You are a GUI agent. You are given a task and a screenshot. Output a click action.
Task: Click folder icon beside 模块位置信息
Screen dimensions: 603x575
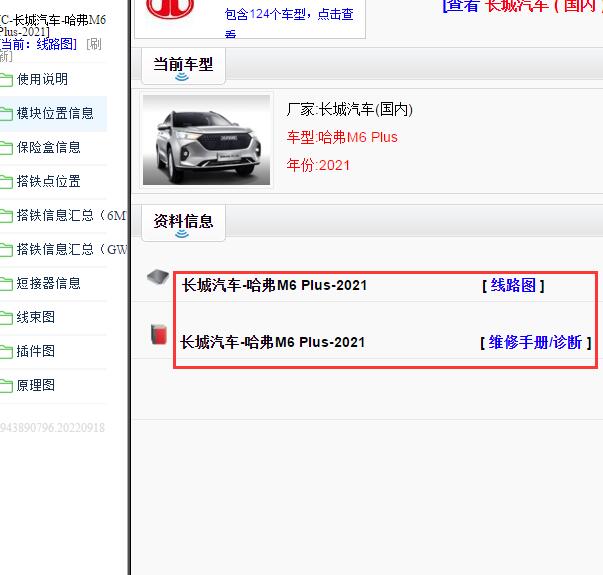[x=6, y=114]
